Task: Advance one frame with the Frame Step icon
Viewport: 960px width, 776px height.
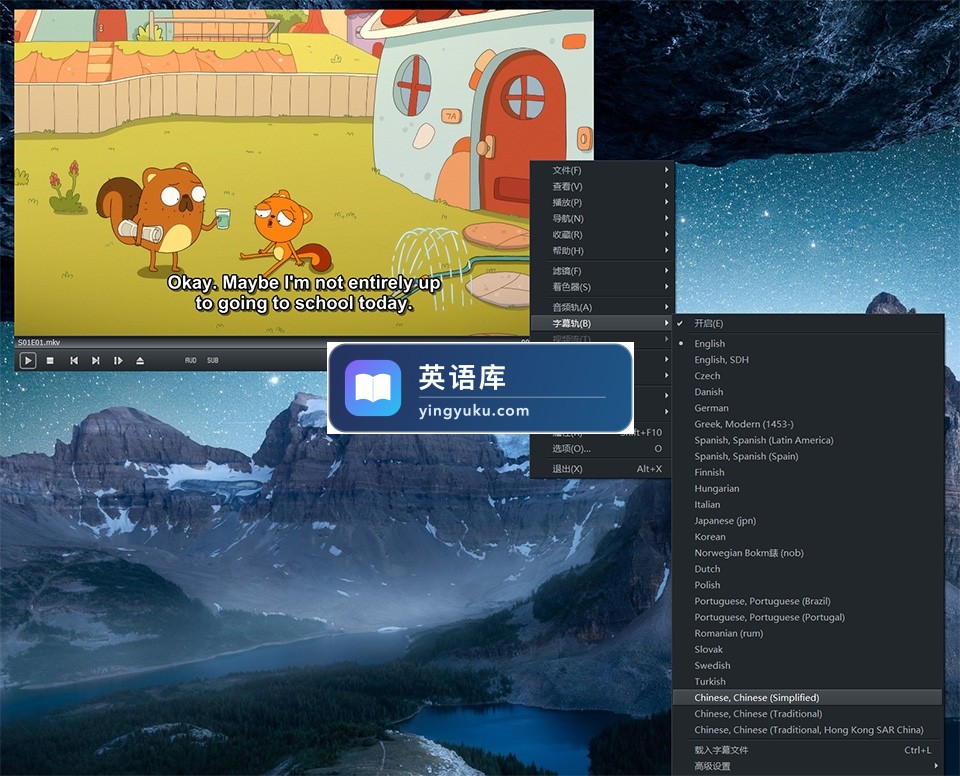Action: pos(118,361)
